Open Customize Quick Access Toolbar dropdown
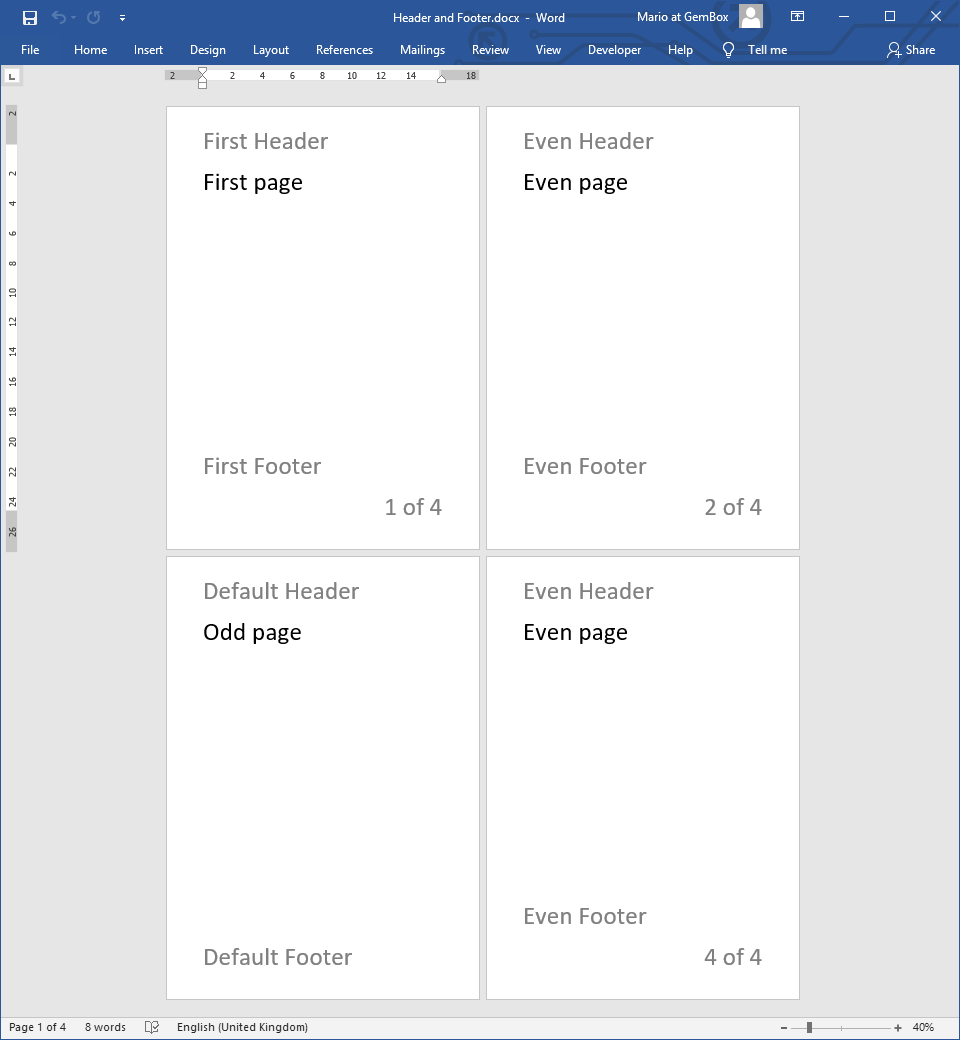The height and width of the screenshot is (1040, 960). pos(122,18)
